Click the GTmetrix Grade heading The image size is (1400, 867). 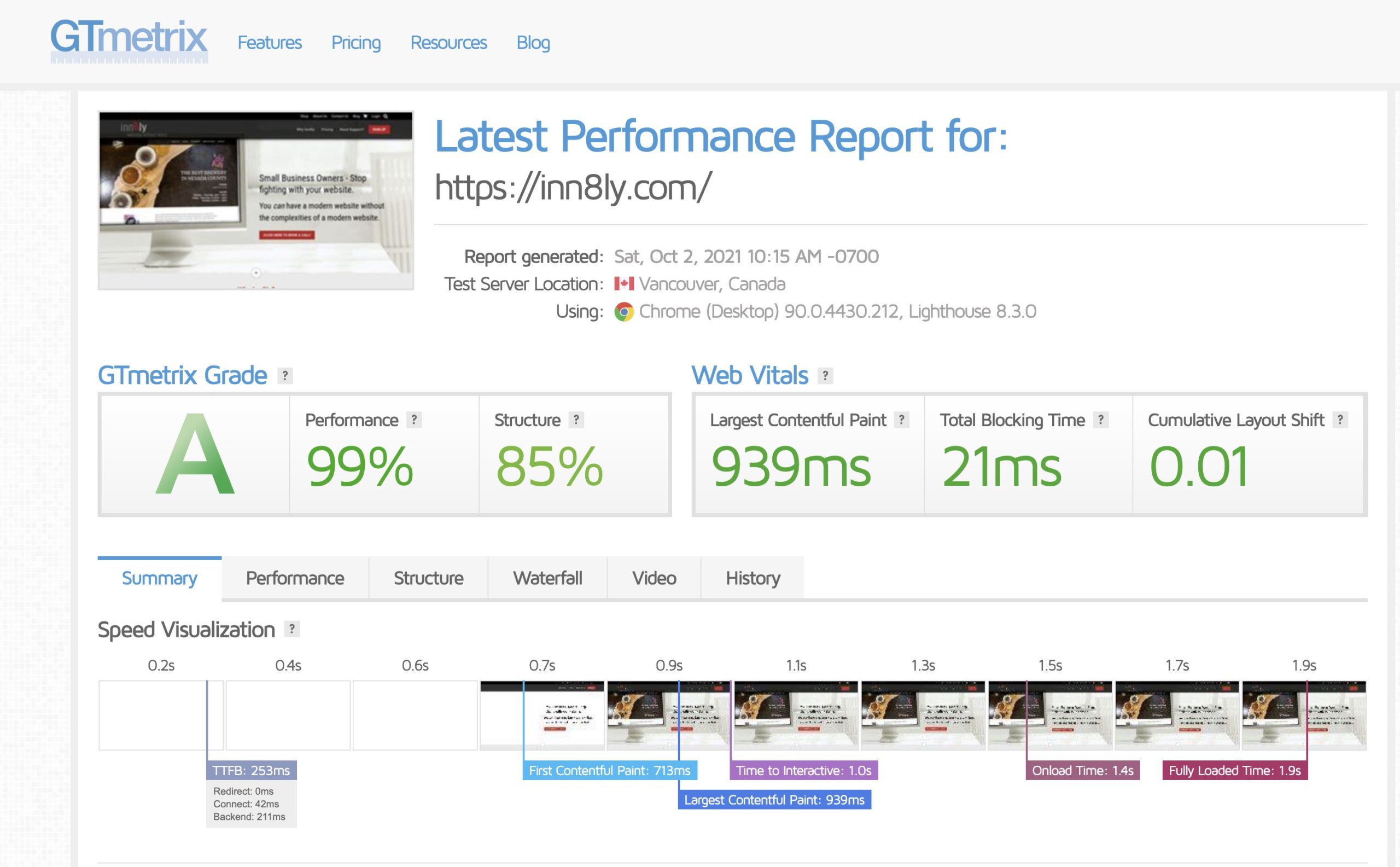182,375
